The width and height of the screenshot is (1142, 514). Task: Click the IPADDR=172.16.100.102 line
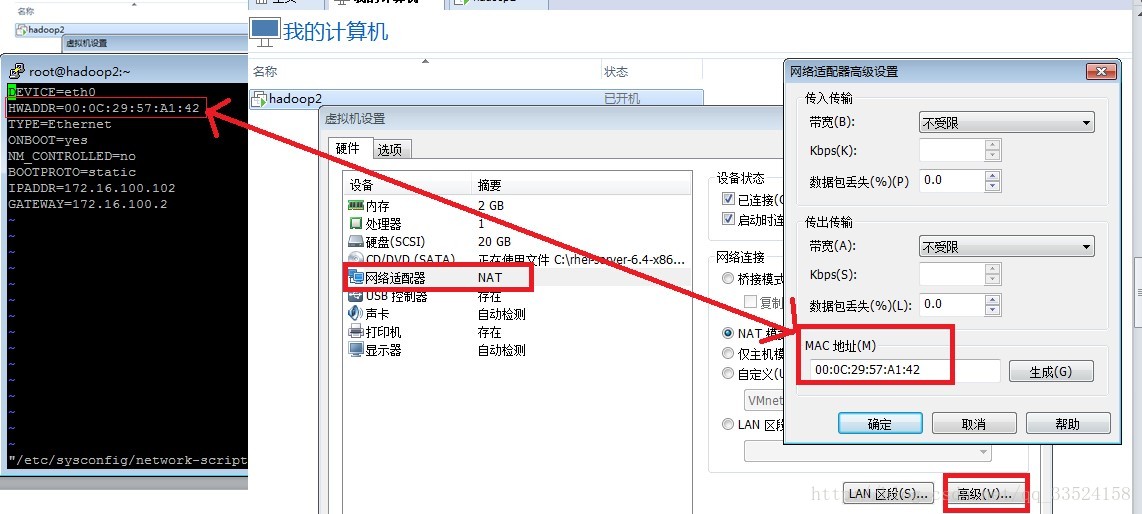coord(91,188)
